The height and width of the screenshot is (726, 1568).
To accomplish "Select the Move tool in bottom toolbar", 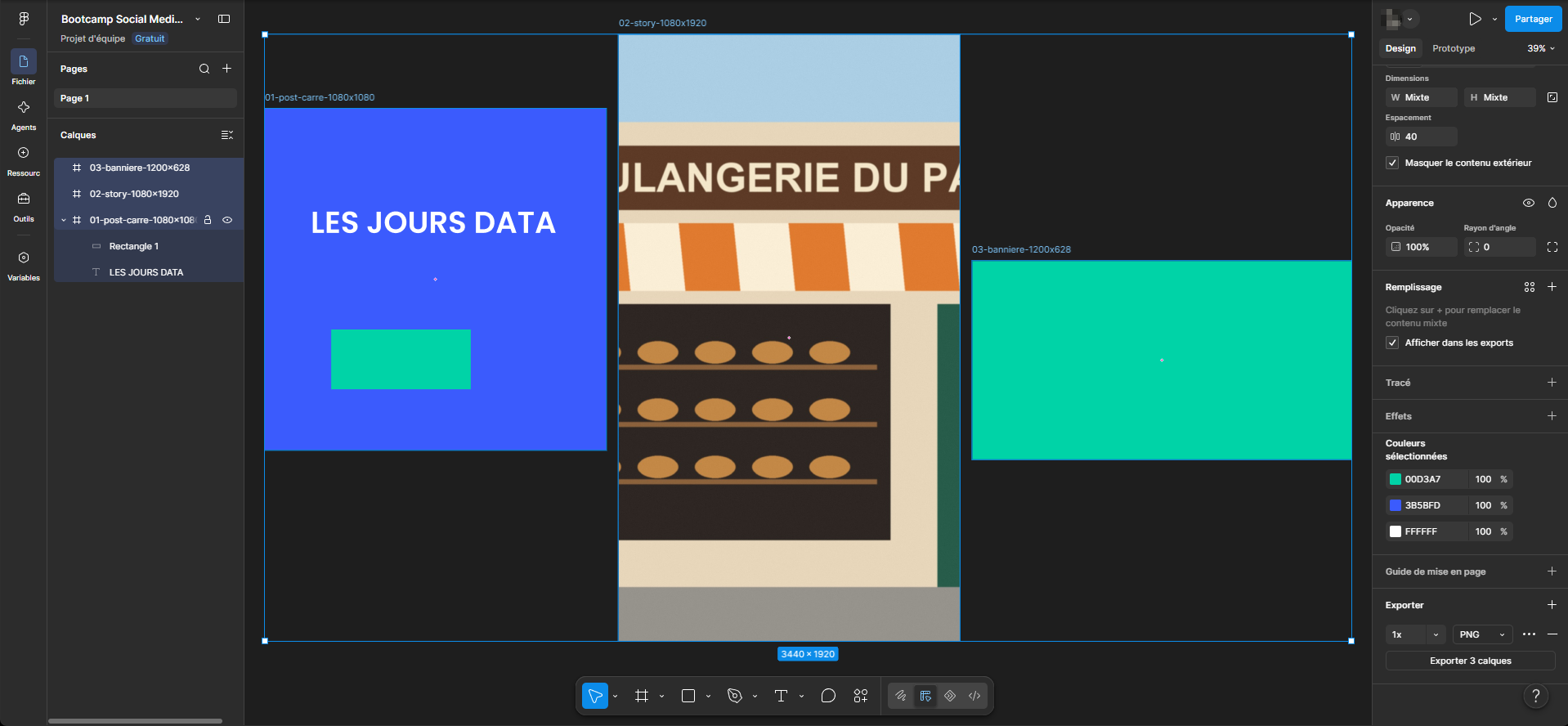I will pos(595,696).
